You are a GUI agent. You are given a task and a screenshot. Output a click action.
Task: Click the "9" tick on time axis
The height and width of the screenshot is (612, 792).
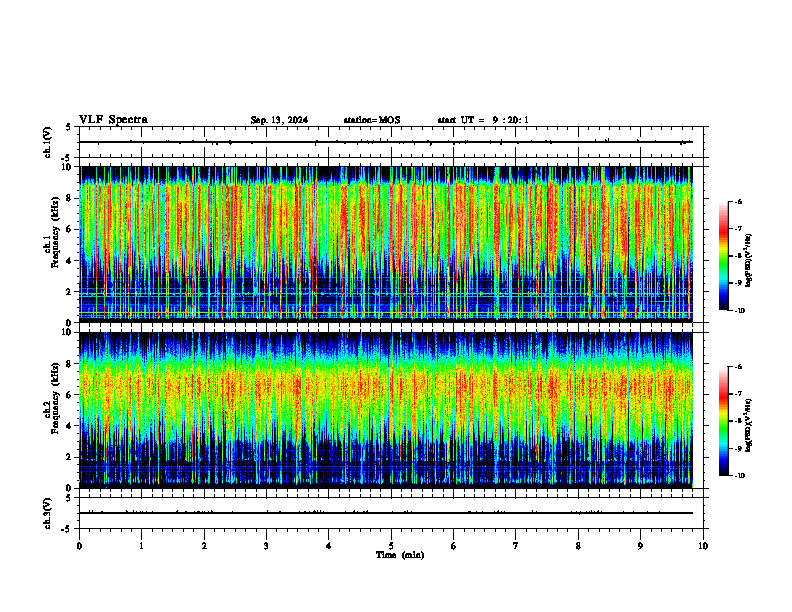coord(640,546)
